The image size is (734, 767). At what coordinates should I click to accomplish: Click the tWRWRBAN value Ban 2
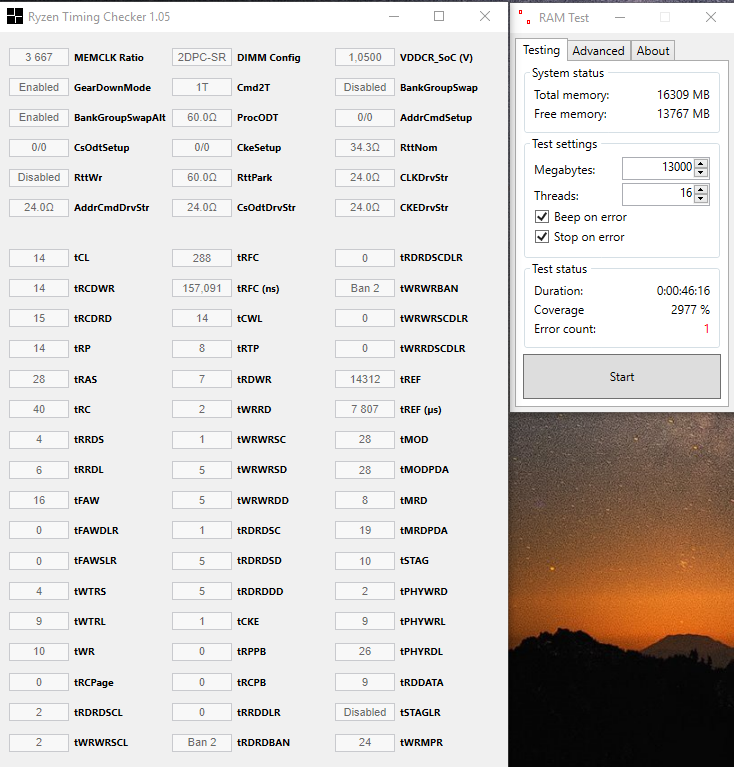coord(365,288)
